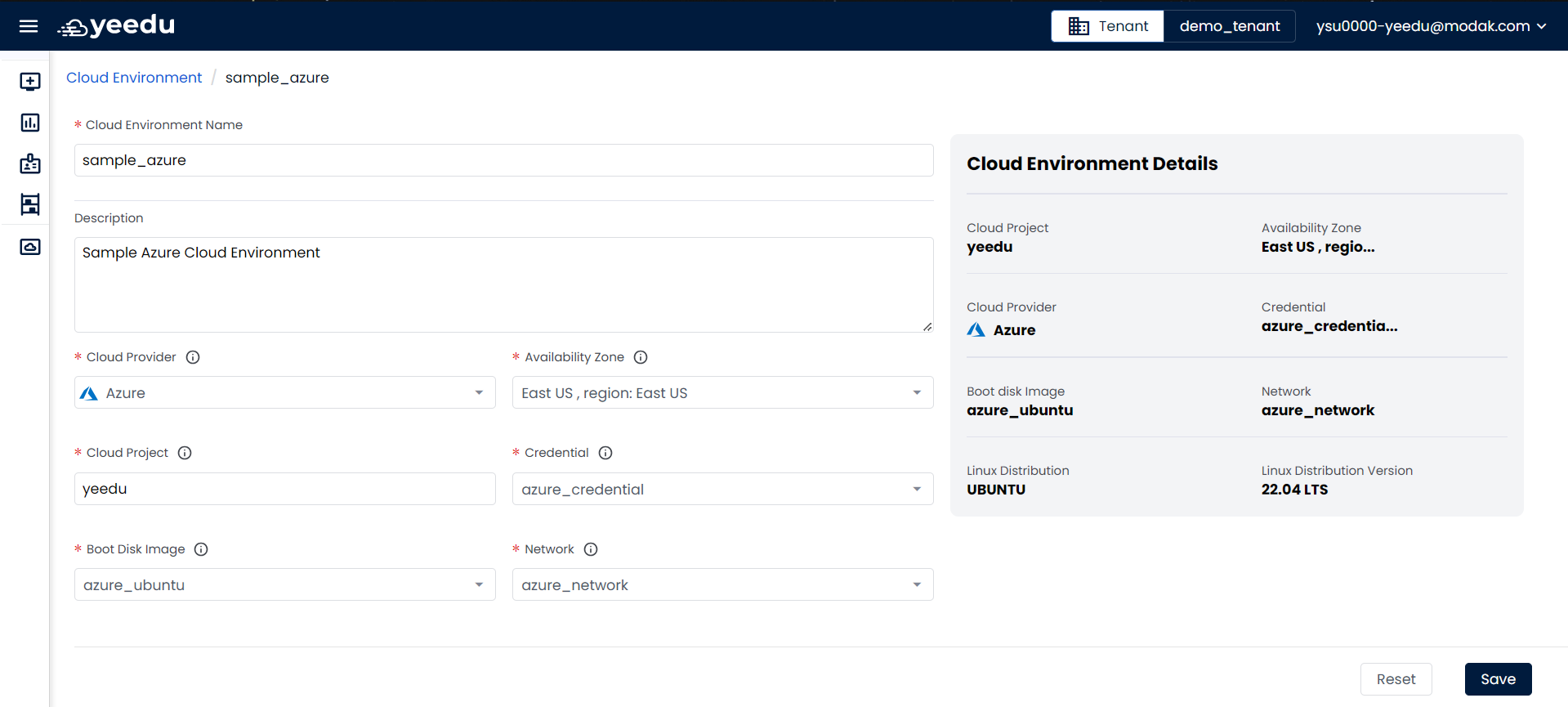Click the truncated azure_credentia... value
Screen dimensions: 1568x707
[1329, 326]
